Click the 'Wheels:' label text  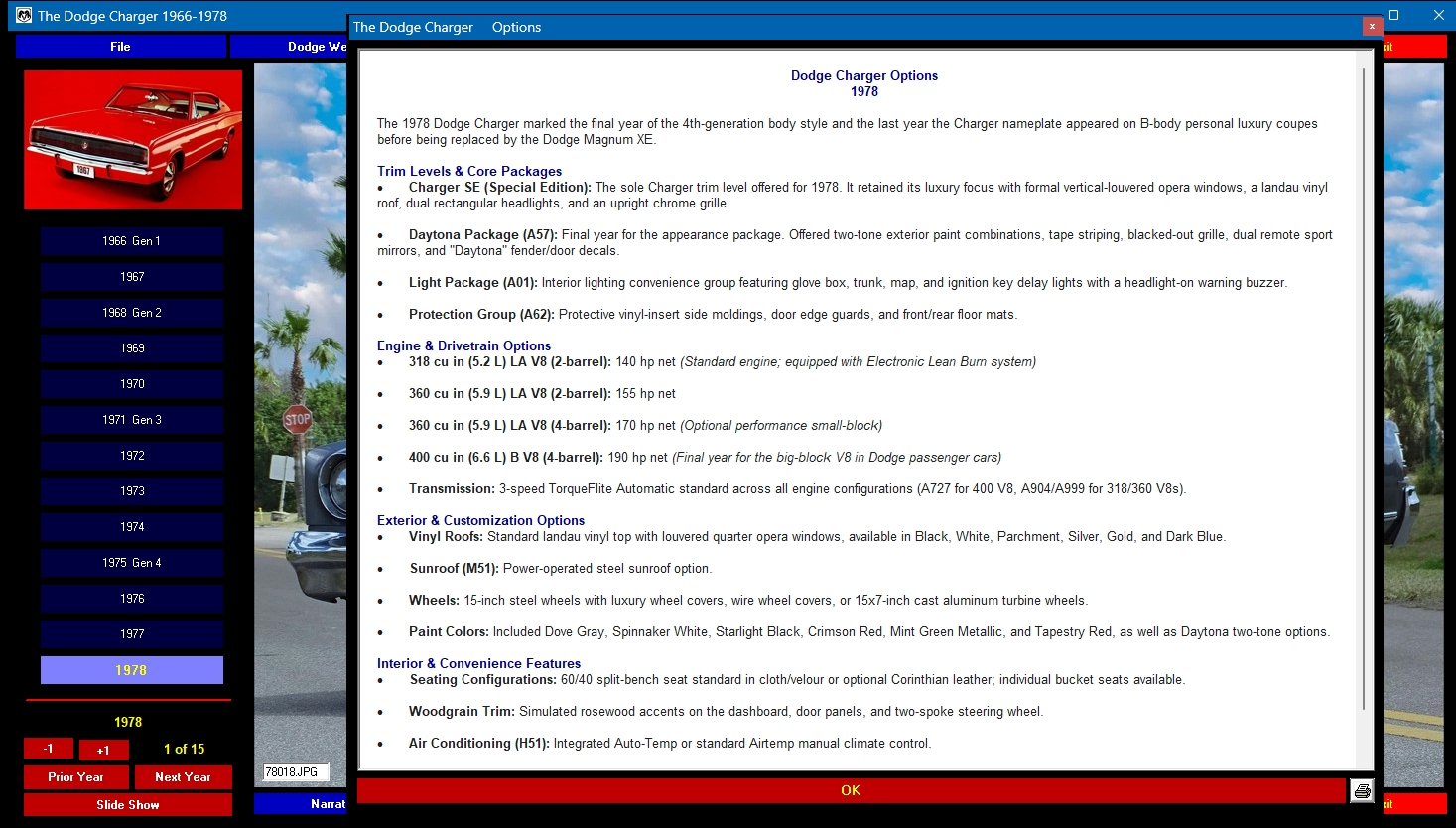pos(435,600)
